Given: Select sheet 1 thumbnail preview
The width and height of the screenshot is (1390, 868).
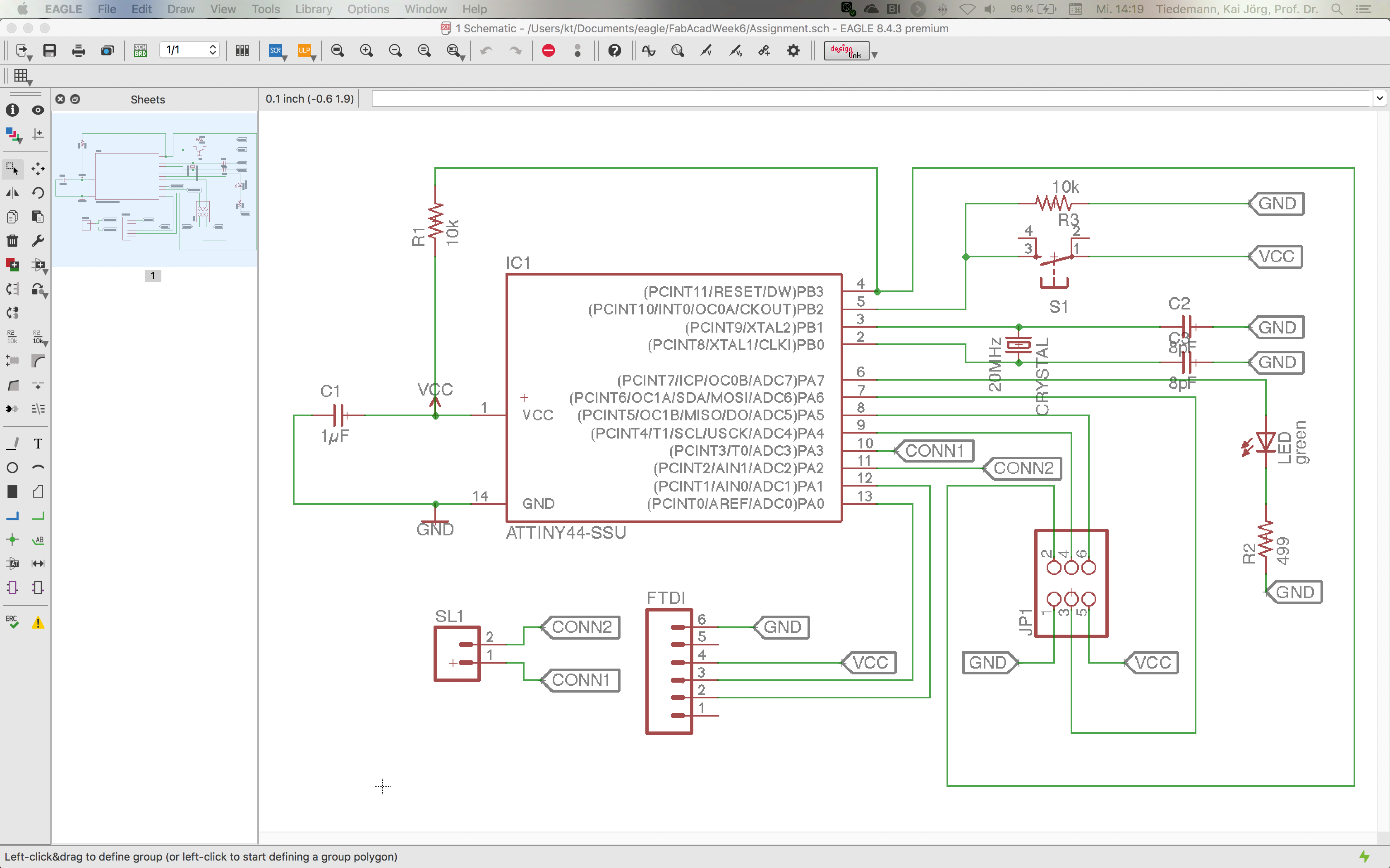Looking at the screenshot, I should (x=154, y=189).
